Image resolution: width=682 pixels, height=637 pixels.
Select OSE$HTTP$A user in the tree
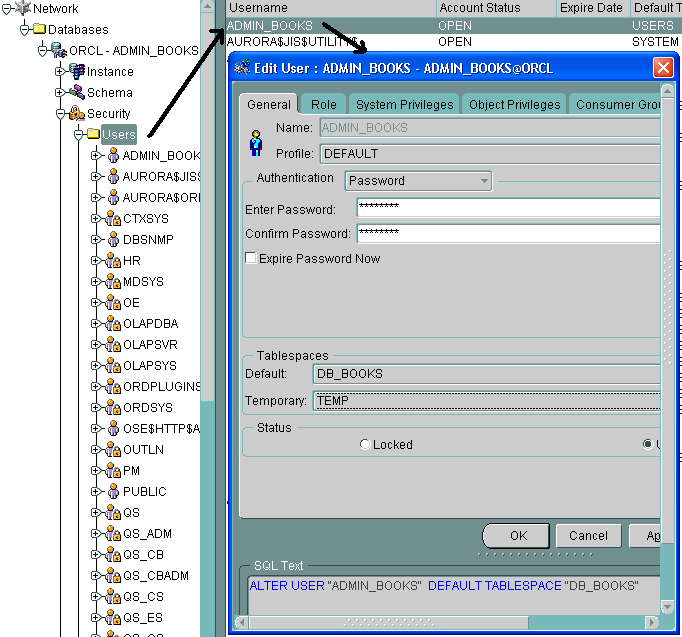pyautogui.click(x=161, y=428)
